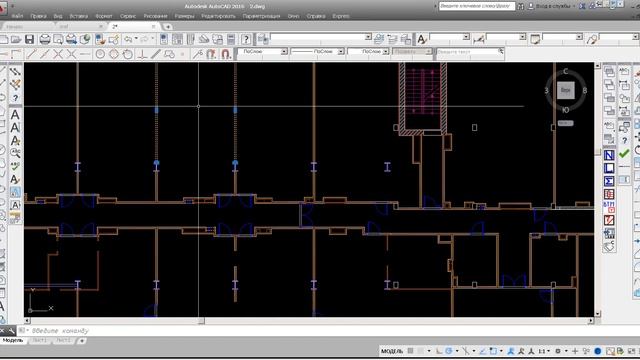Toggle Ortho mode in status bar
The width and height of the screenshot is (640, 360).
[x=439, y=351]
